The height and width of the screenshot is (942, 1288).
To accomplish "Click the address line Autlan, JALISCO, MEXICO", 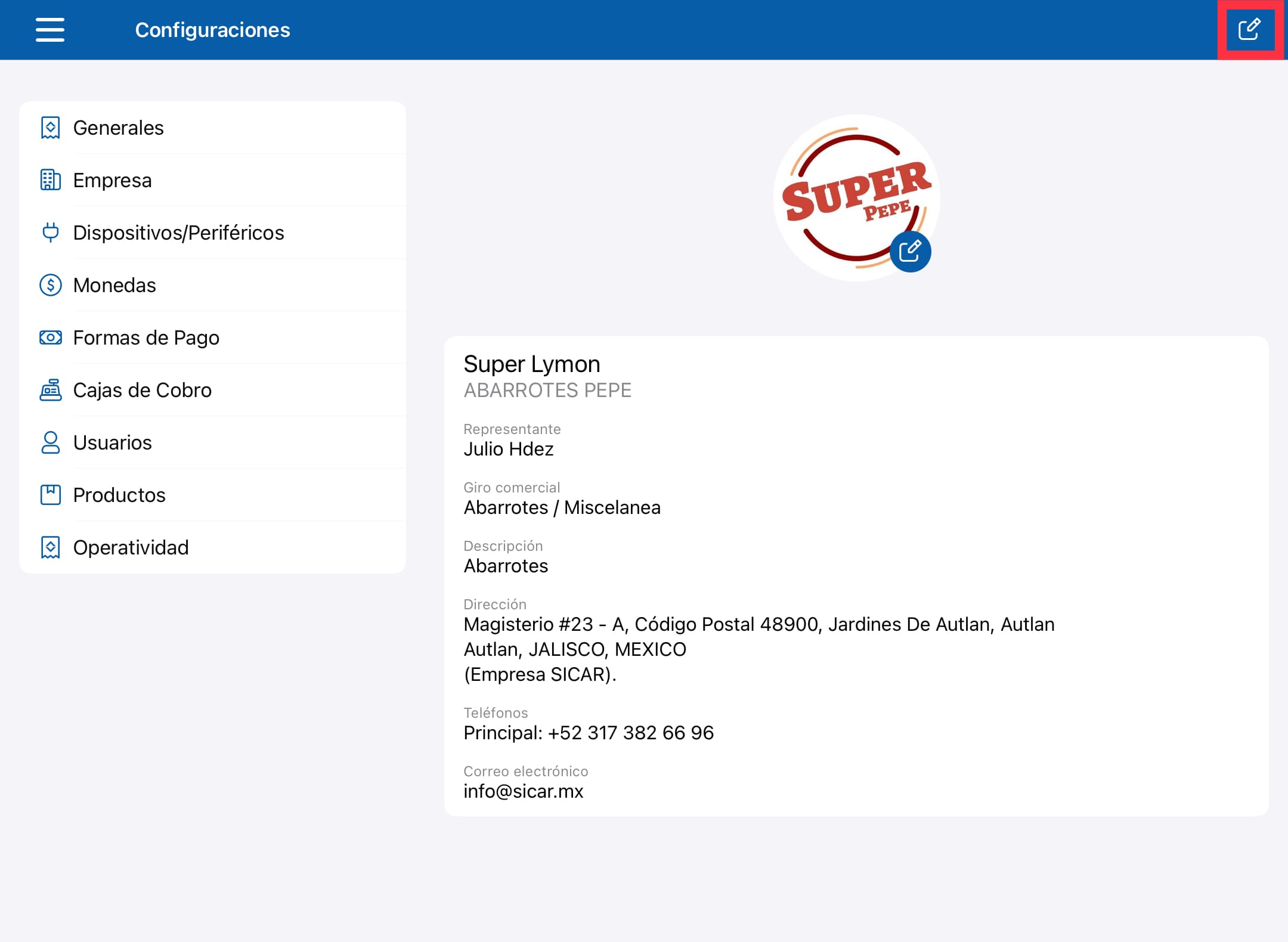I will [x=575, y=649].
